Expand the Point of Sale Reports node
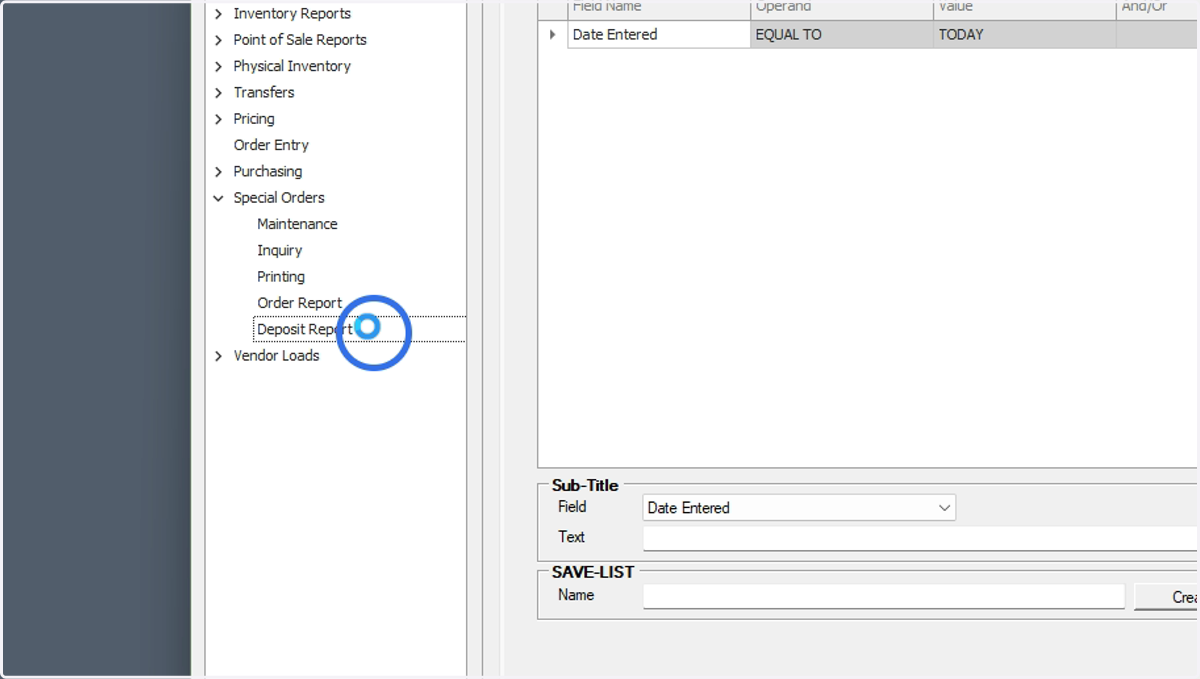 (x=218, y=40)
